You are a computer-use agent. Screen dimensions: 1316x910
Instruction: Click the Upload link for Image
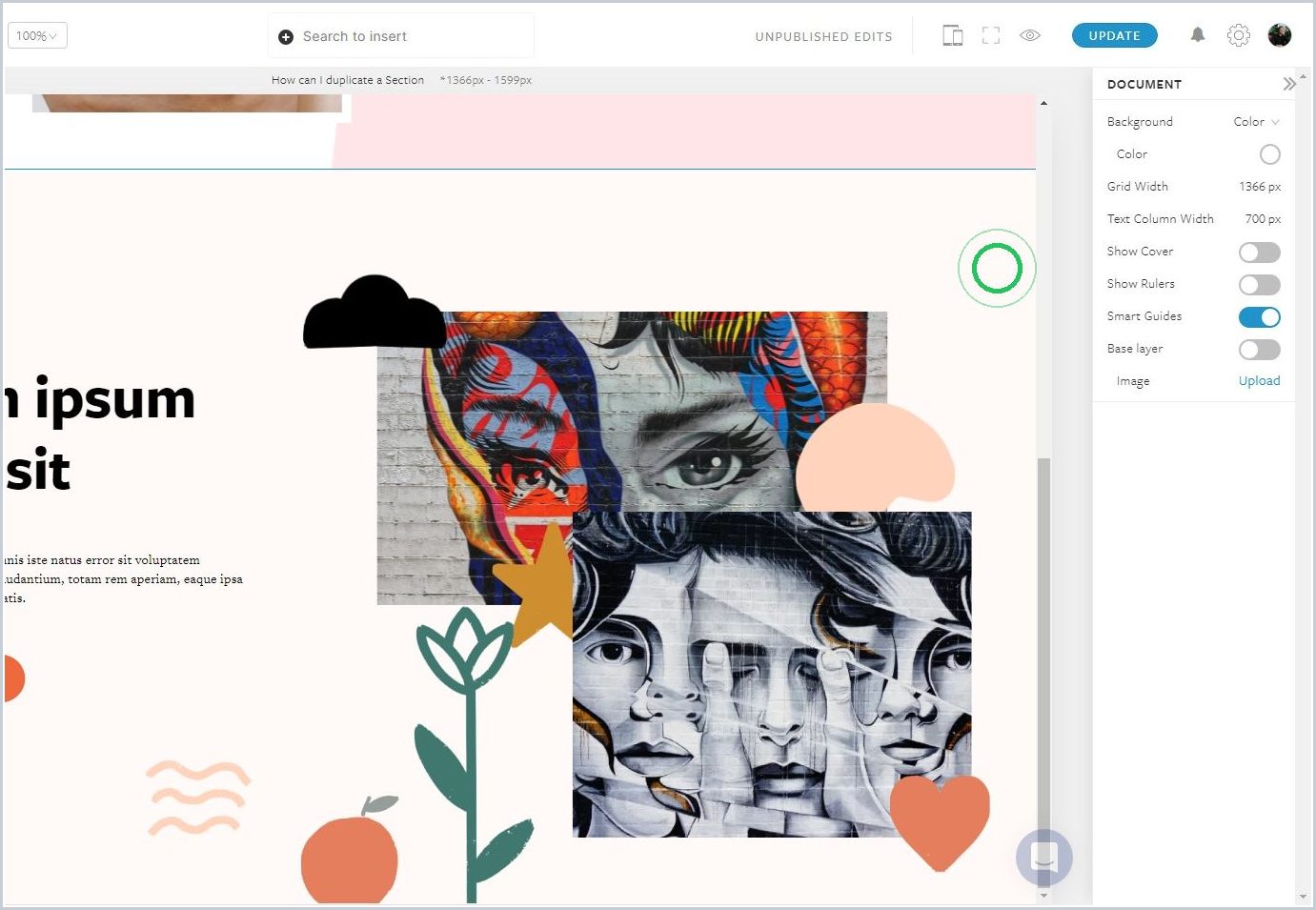click(1259, 381)
